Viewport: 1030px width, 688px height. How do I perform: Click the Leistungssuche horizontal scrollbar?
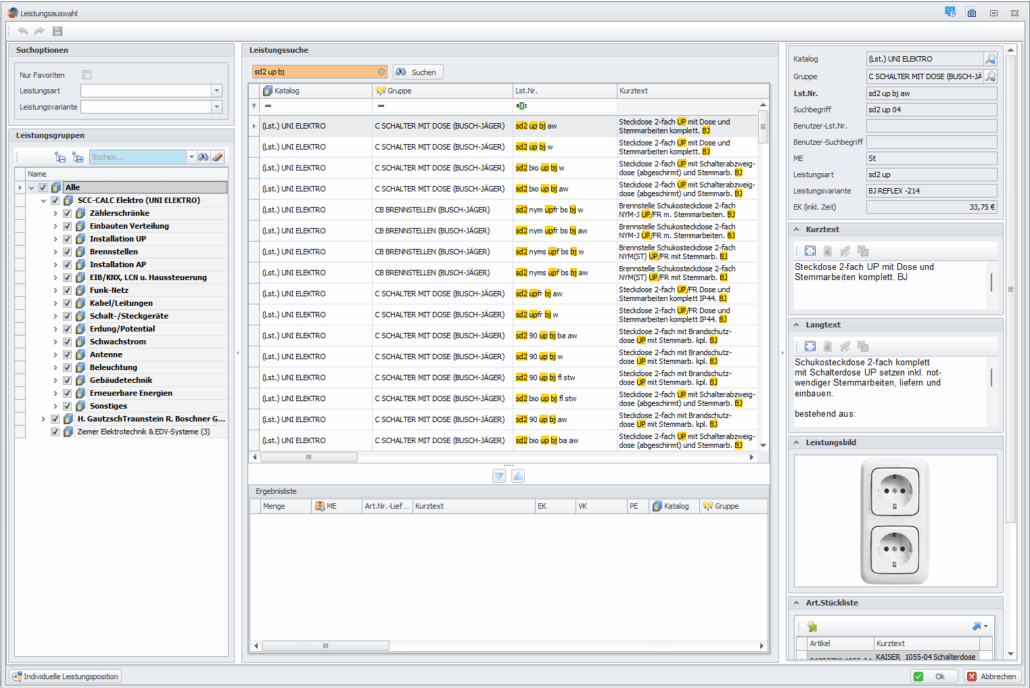coord(309,457)
